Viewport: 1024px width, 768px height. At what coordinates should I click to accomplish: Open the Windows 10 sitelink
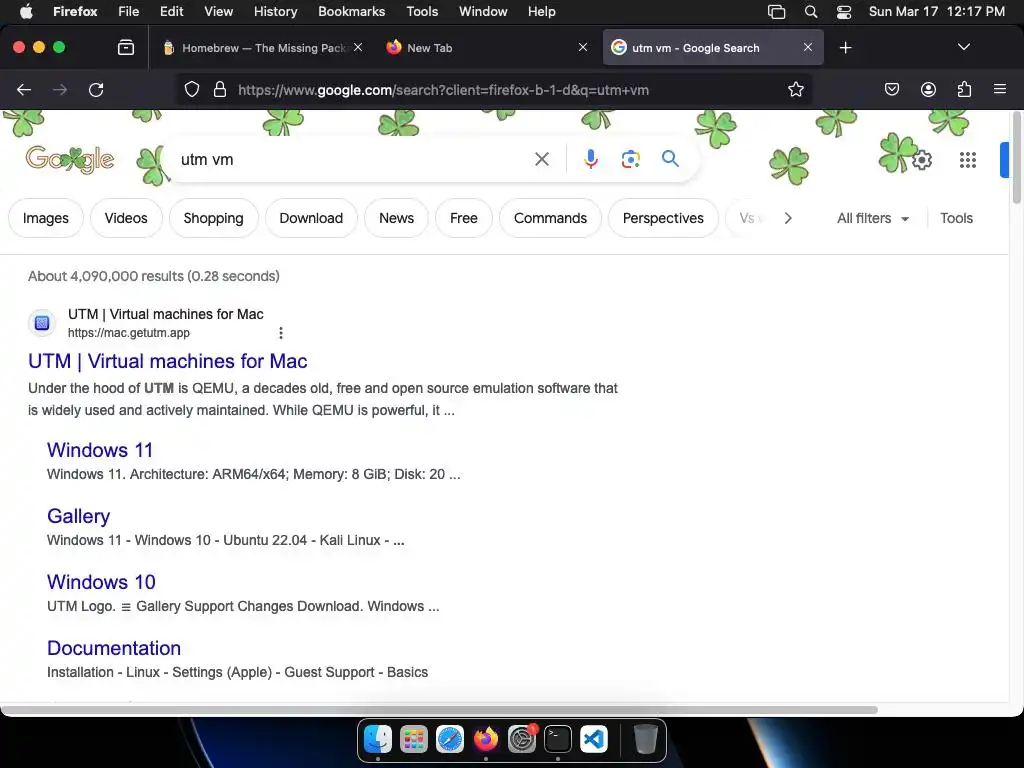101,582
